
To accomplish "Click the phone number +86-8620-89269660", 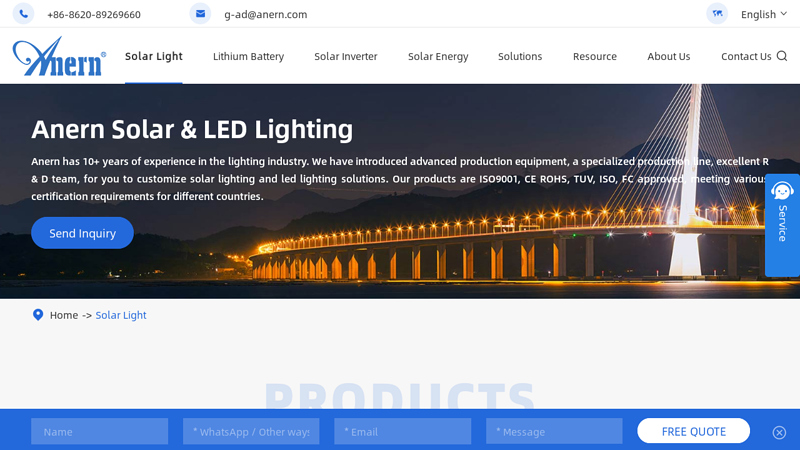I will (x=94, y=14).
